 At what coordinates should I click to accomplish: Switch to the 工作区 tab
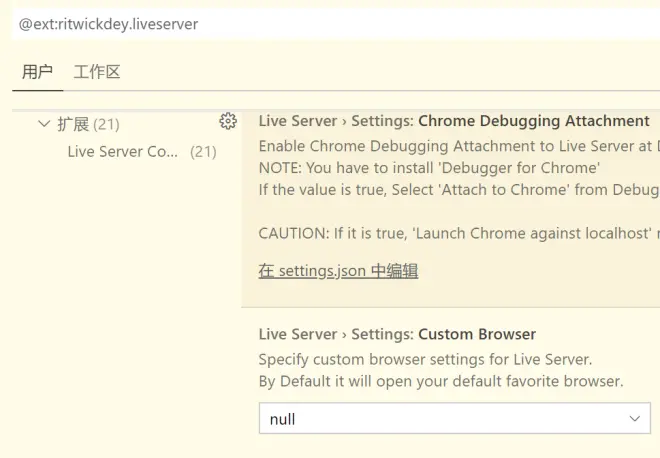(x=97, y=72)
